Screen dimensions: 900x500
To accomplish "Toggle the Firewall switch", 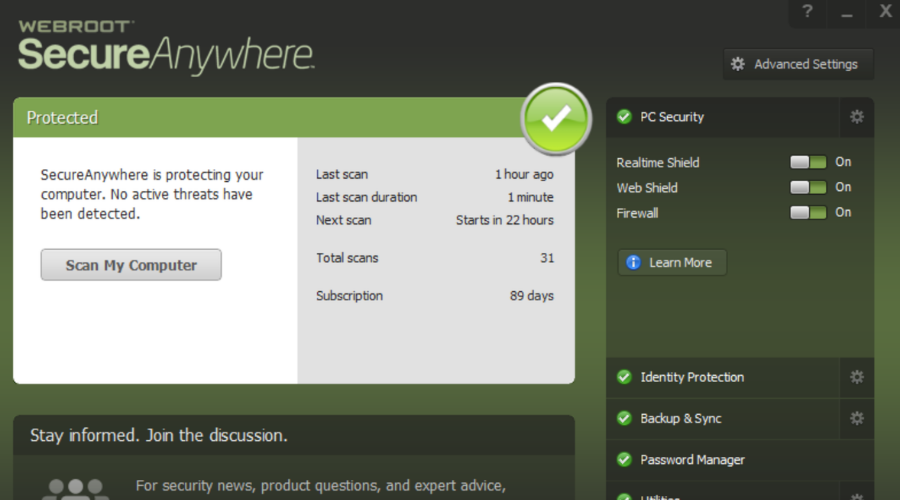I will [x=808, y=212].
